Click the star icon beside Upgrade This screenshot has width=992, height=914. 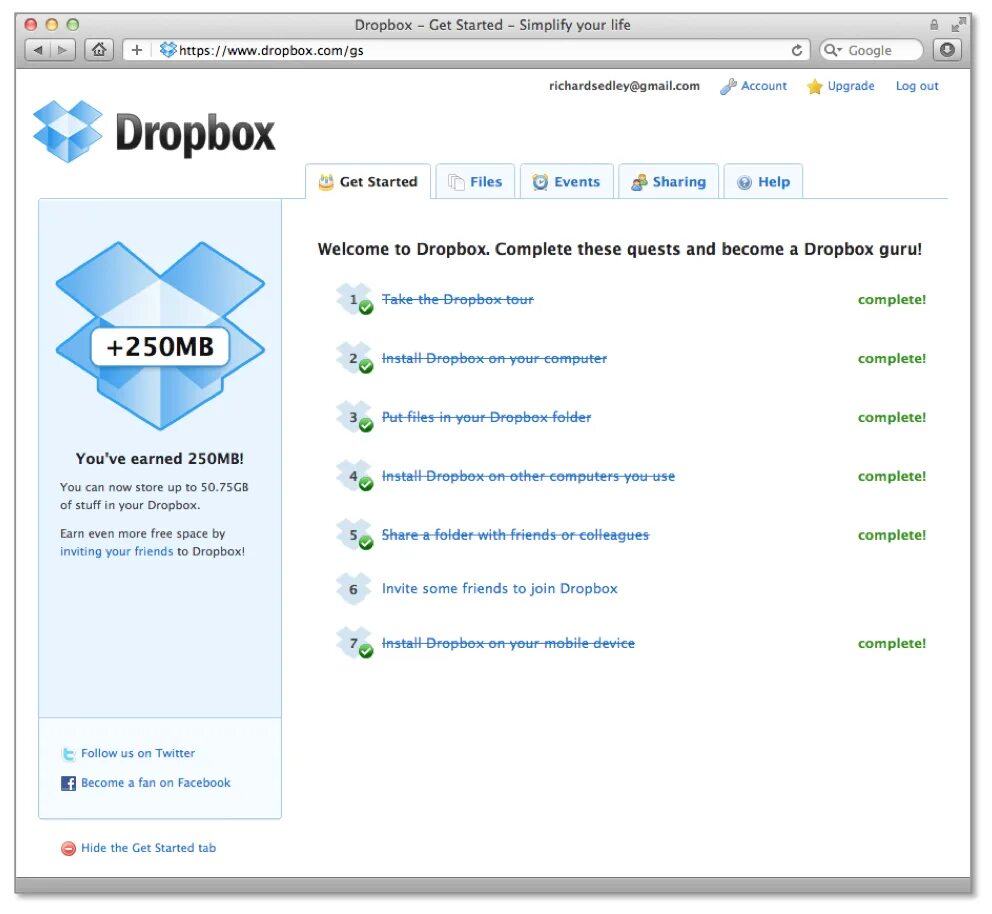point(814,86)
